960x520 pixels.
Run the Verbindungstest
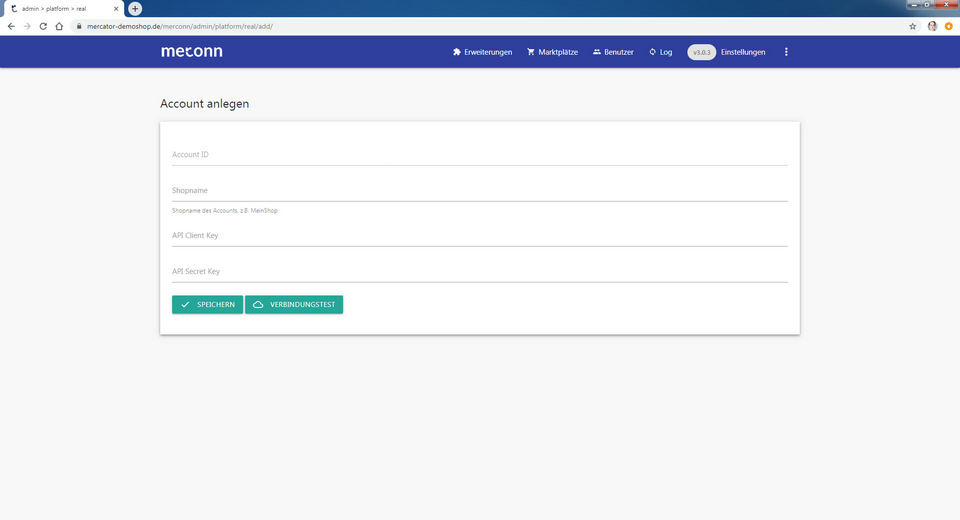pos(294,304)
